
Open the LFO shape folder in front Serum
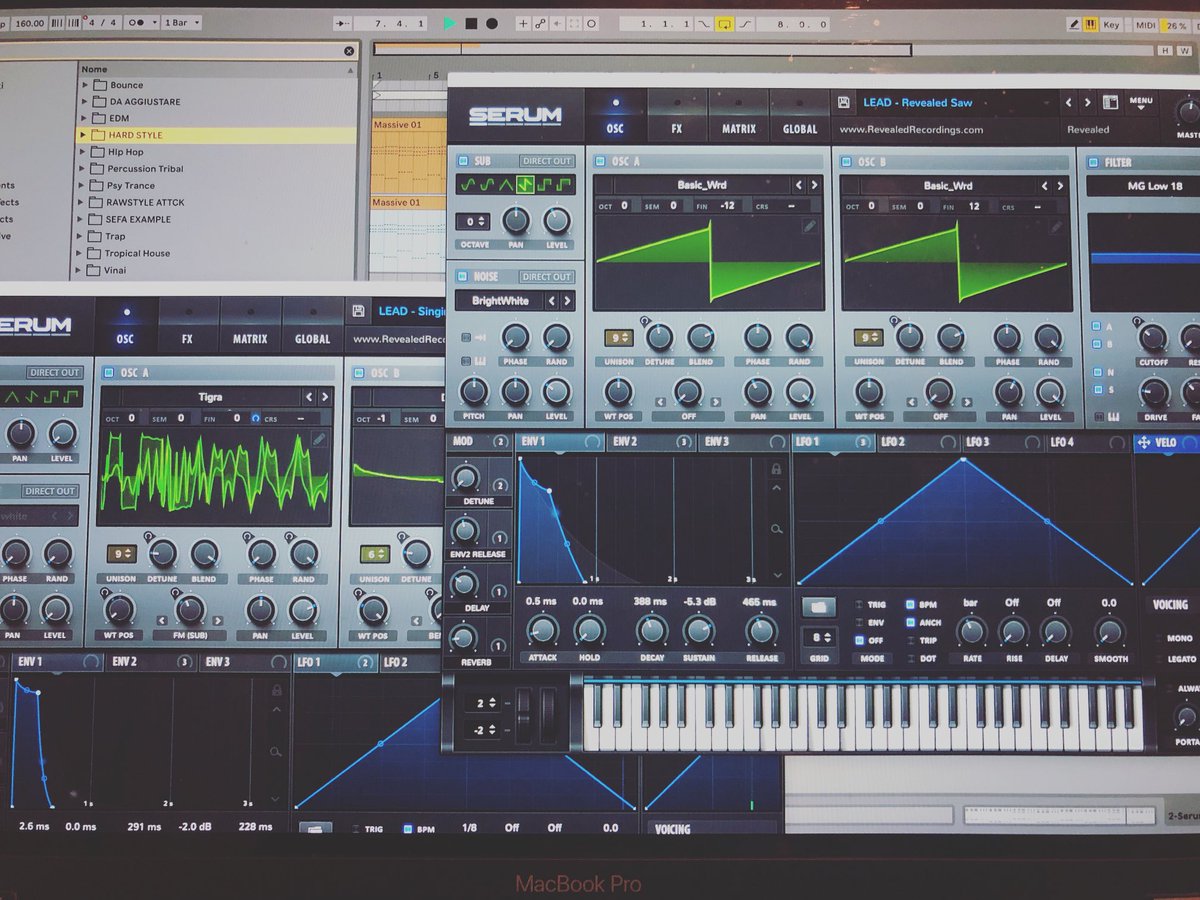(818, 607)
